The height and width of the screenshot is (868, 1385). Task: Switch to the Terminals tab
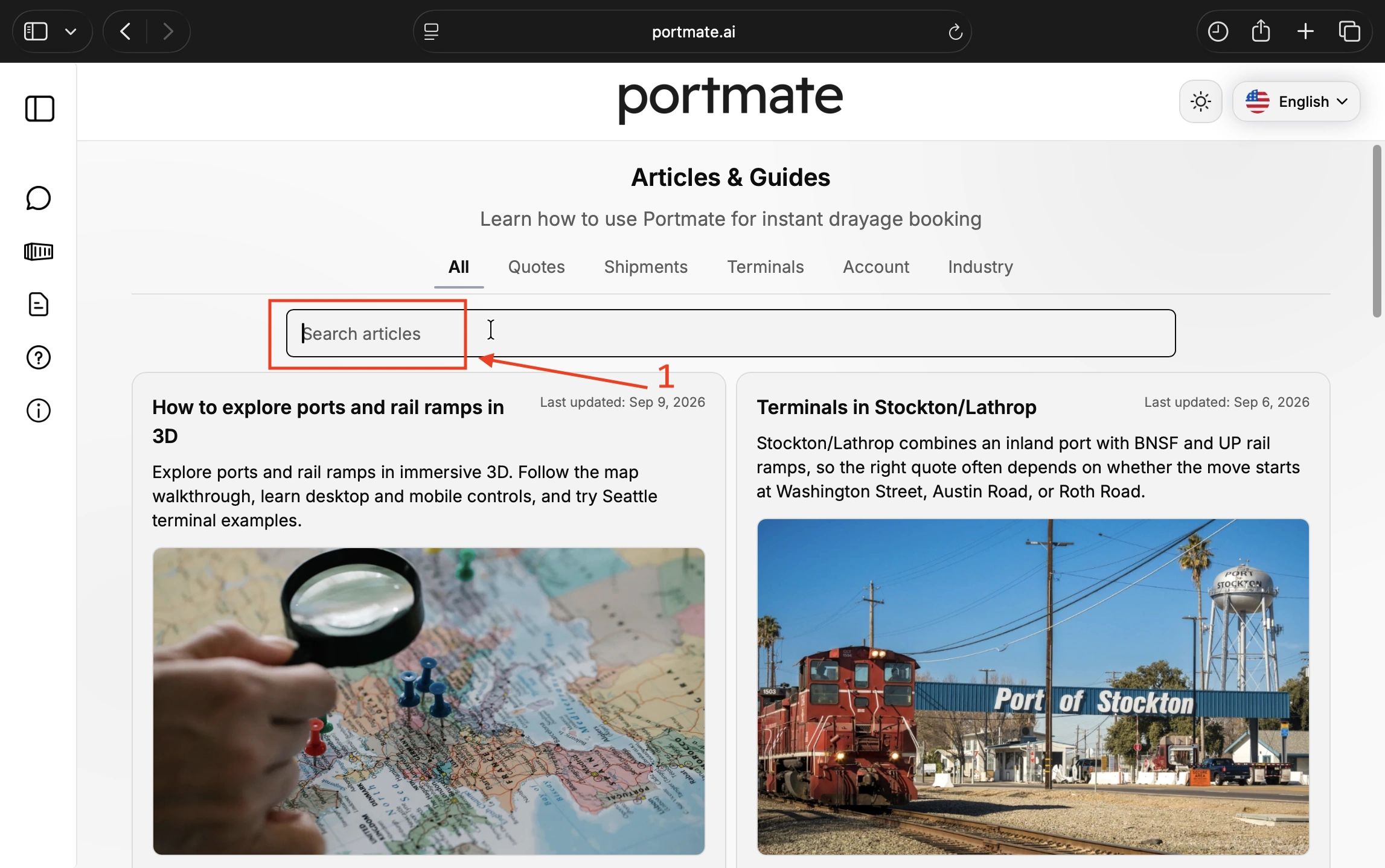(x=765, y=267)
